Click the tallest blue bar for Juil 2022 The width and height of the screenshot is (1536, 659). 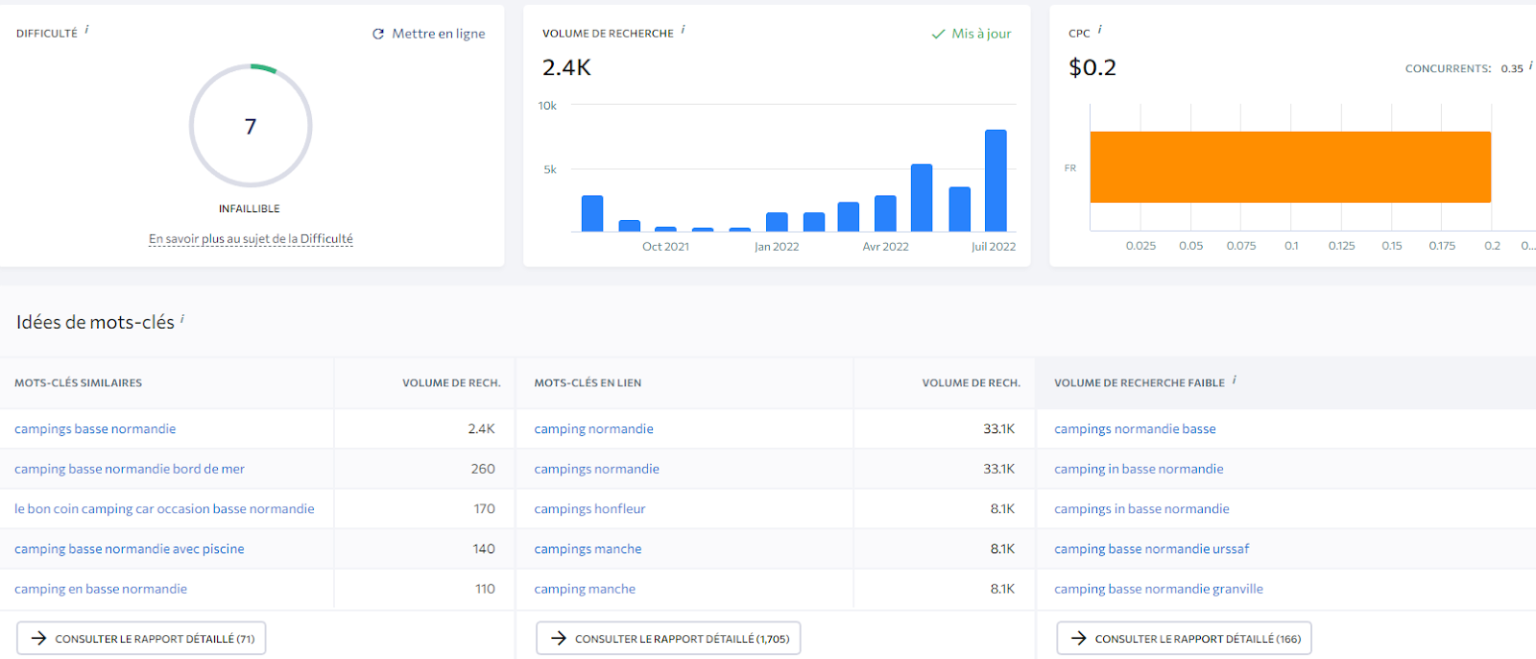tap(995, 181)
